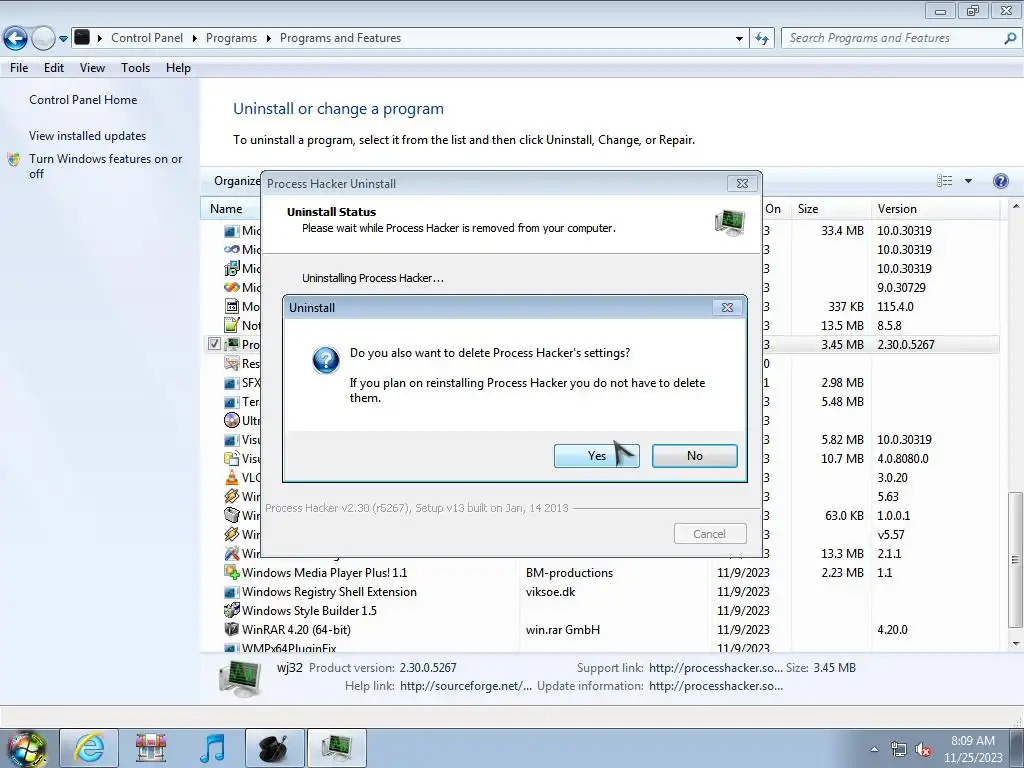Screen dimensions: 1024x768
Task: Select Windows Style Builder 1.5 entry
Action: coord(309,611)
